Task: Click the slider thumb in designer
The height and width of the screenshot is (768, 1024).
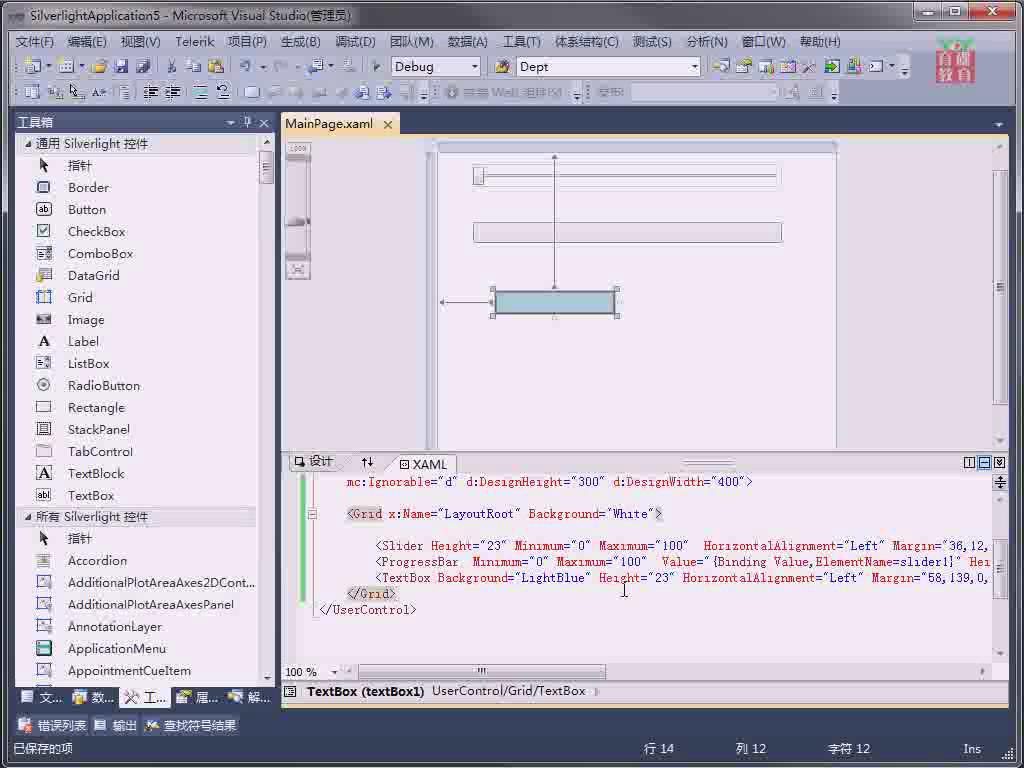Action: (x=478, y=176)
